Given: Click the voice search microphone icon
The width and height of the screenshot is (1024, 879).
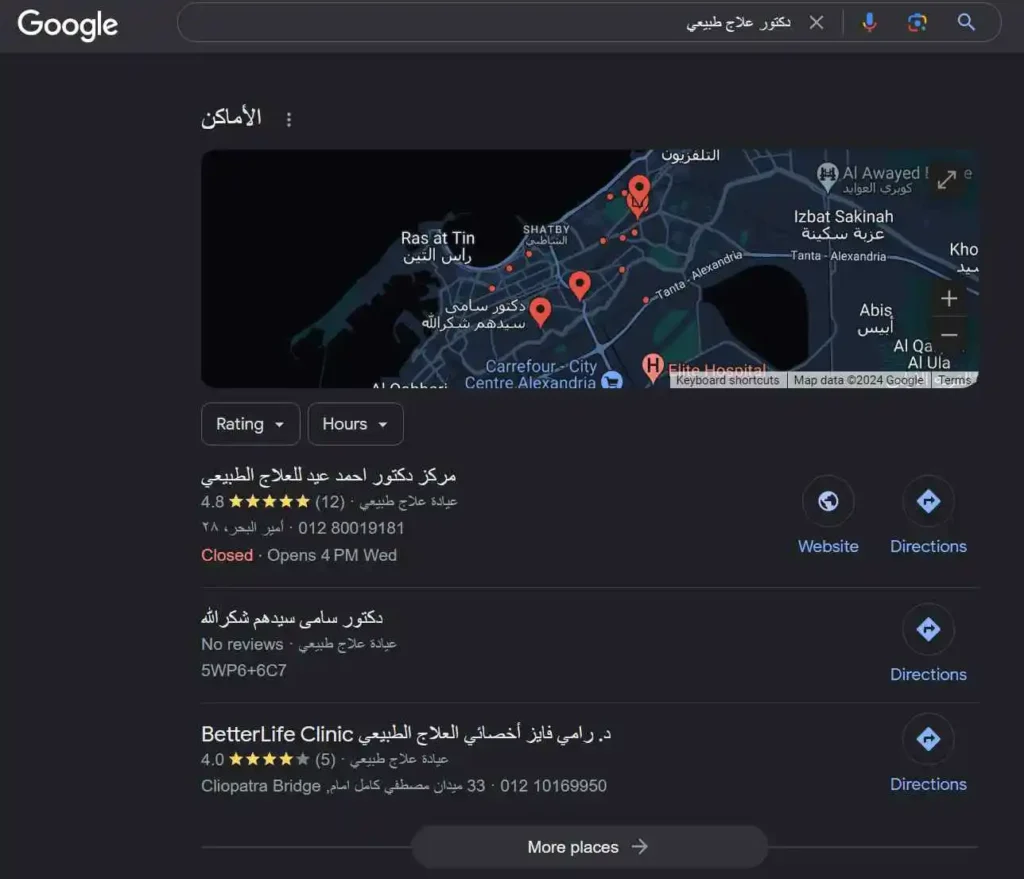Looking at the screenshot, I should point(869,22).
